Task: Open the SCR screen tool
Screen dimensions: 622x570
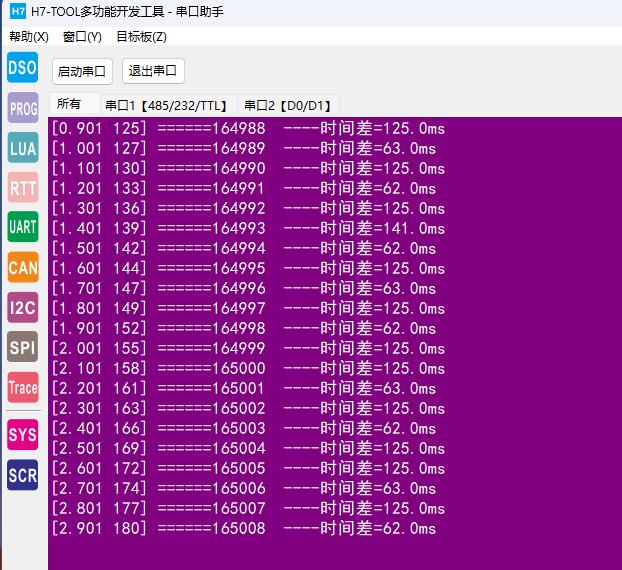Action: point(23,475)
